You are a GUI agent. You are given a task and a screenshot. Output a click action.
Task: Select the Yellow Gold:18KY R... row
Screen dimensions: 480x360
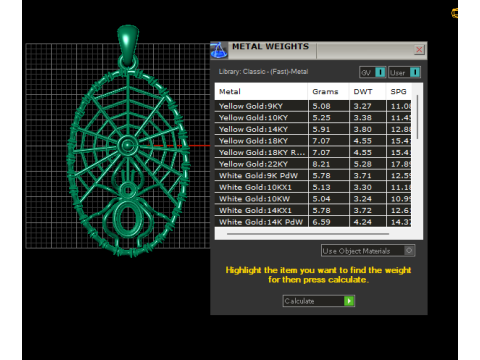pos(313,152)
